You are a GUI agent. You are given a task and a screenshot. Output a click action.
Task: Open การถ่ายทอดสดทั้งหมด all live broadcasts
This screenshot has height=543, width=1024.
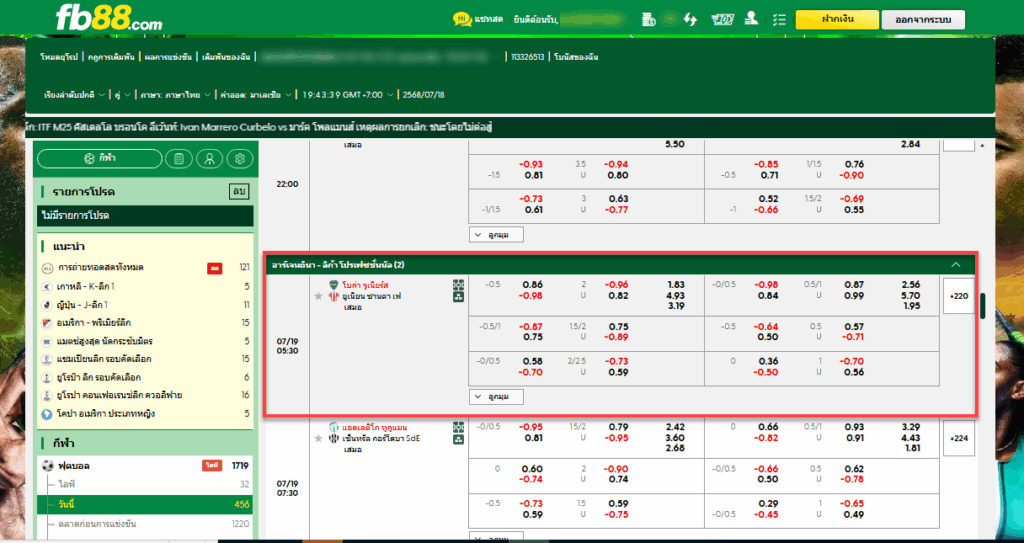tap(145, 268)
